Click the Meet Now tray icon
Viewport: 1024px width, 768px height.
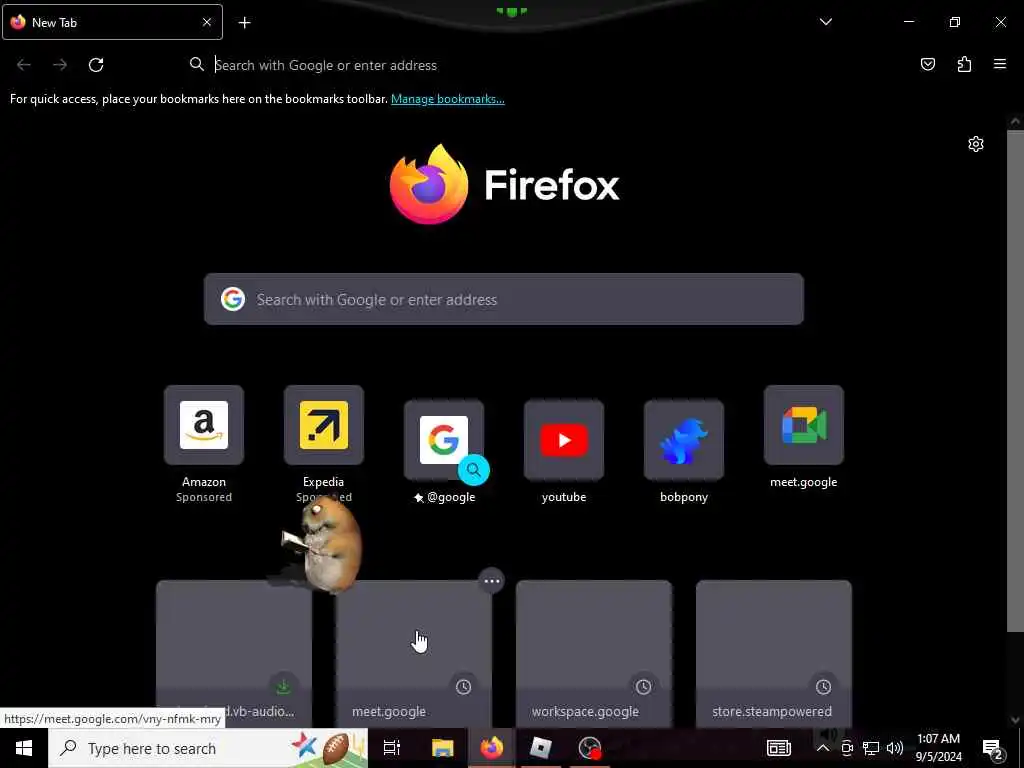pyautogui.click(x=847, y=748)
